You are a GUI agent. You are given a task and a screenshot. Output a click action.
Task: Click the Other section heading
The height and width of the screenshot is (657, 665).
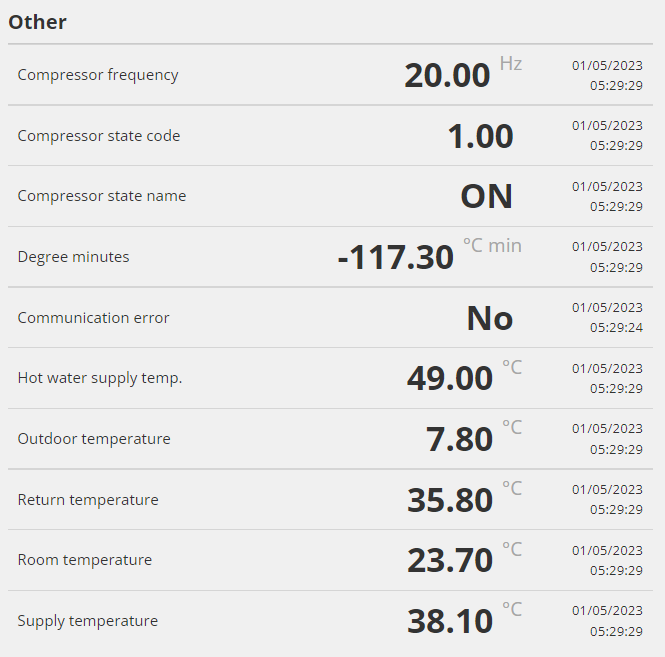click(37, 22)
